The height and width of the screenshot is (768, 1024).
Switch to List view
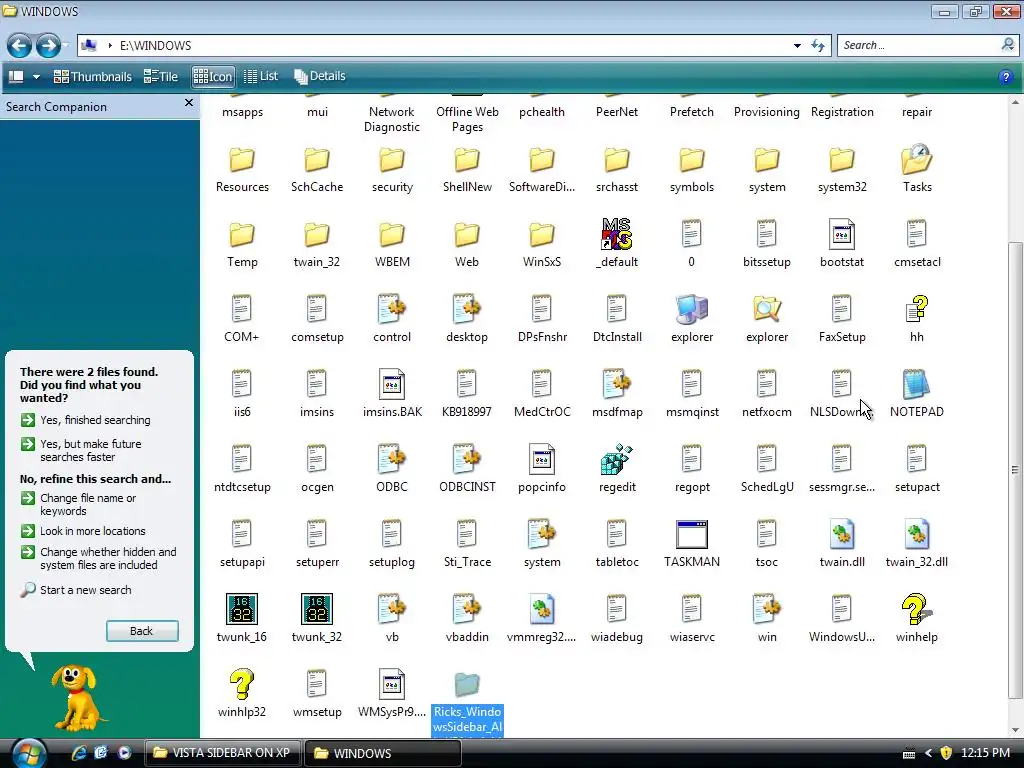pyautogui.click(x=261, y=76)
